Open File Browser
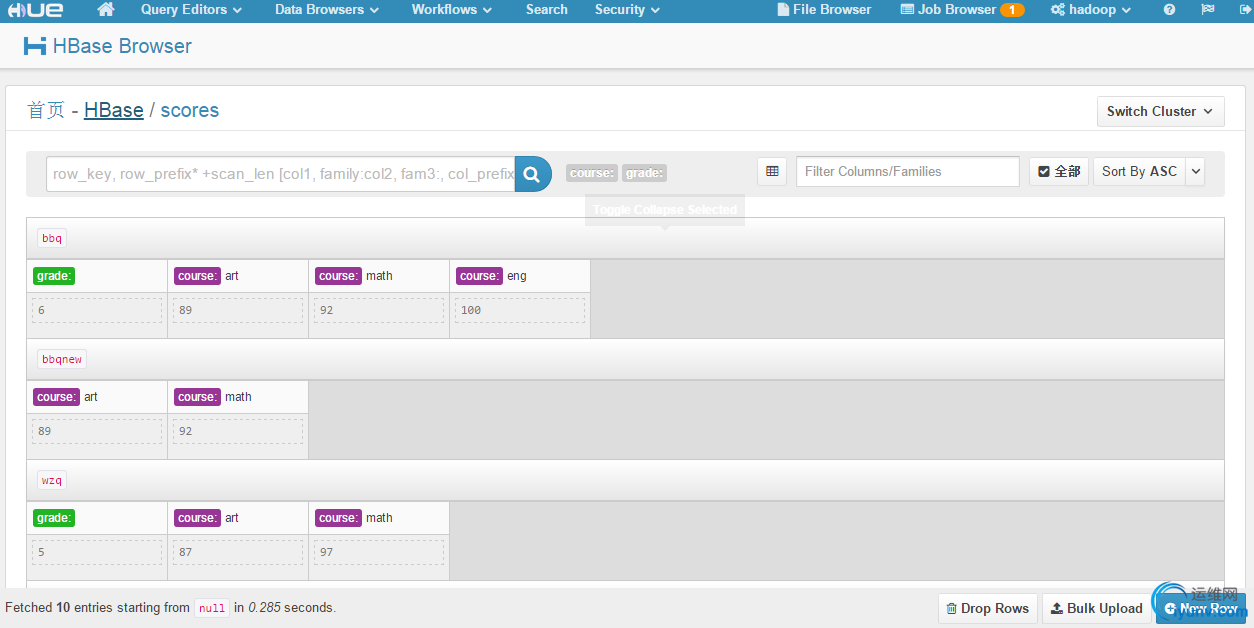 [x=824, y=10]
